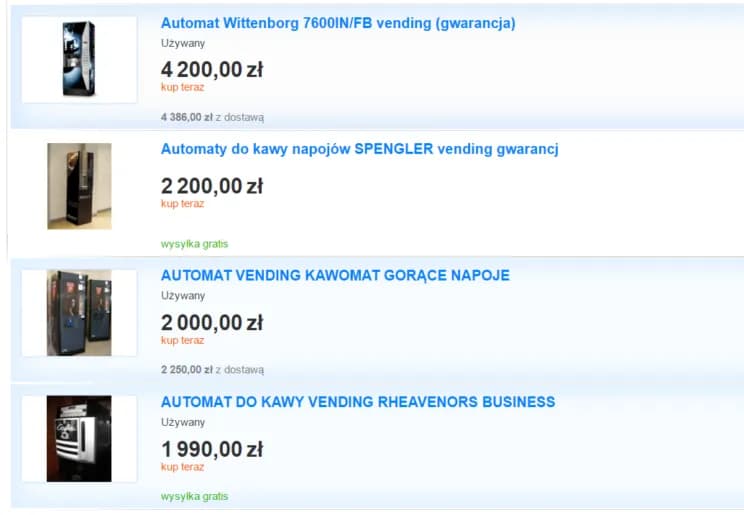Click the 2 250,00 zł z dostawą text

[x=212, y=369]
